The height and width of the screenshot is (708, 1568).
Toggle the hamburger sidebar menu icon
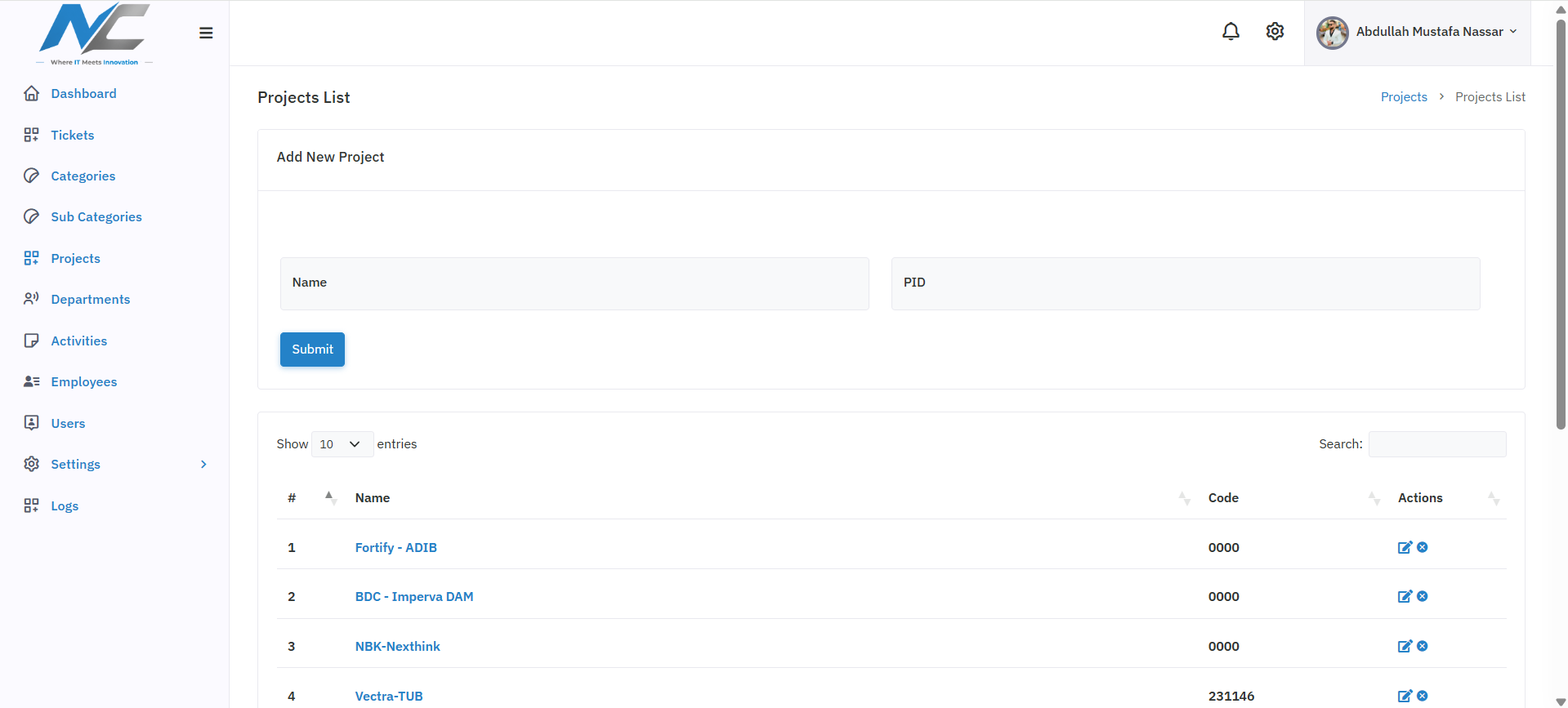pyautogui.click(x=206, y=33)
